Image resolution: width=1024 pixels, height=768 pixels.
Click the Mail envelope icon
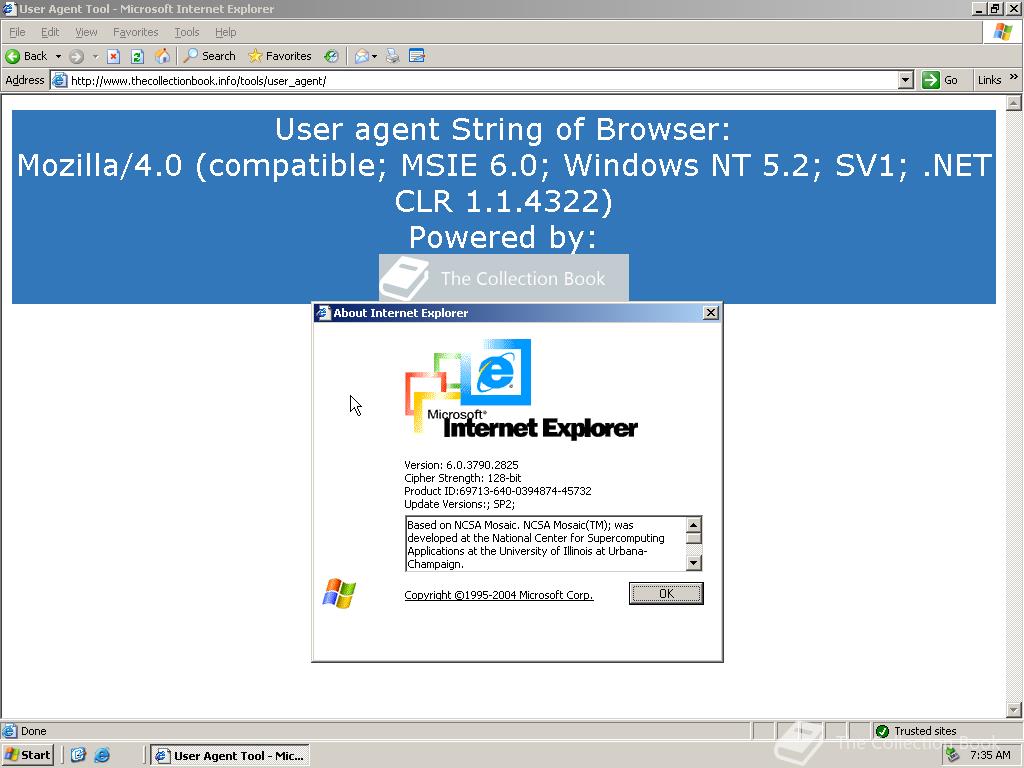pos(361,56)
